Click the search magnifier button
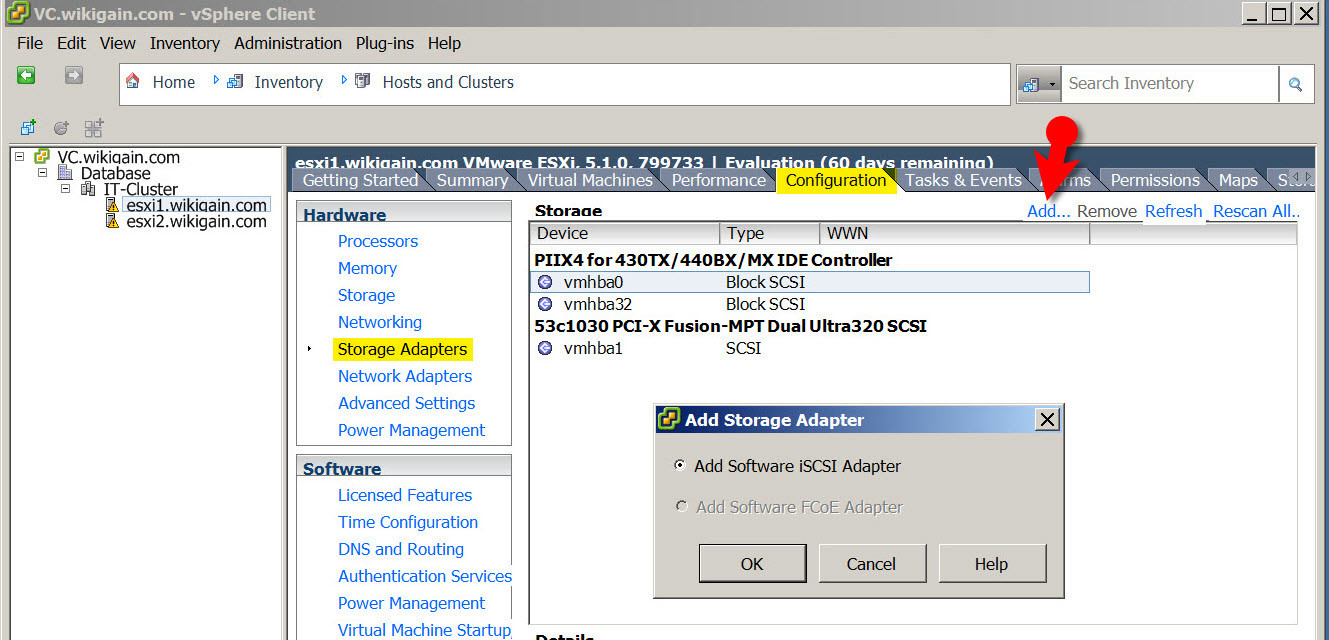This screenshot has width=1329, height=640. click(1295, 84)
